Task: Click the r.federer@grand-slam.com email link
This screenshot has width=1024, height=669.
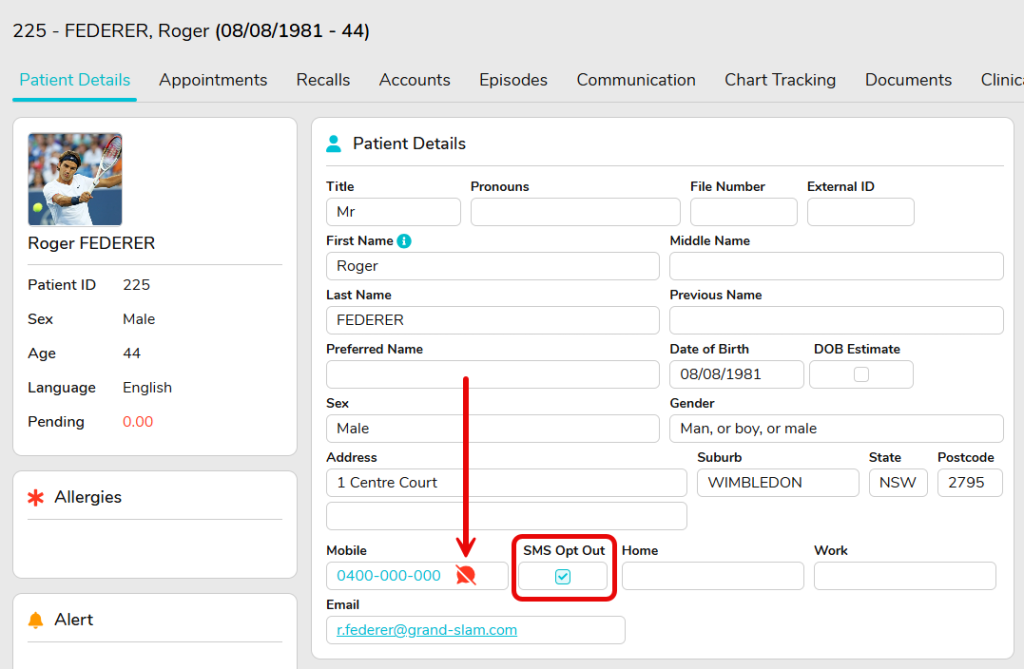Action: click(427, 630)
